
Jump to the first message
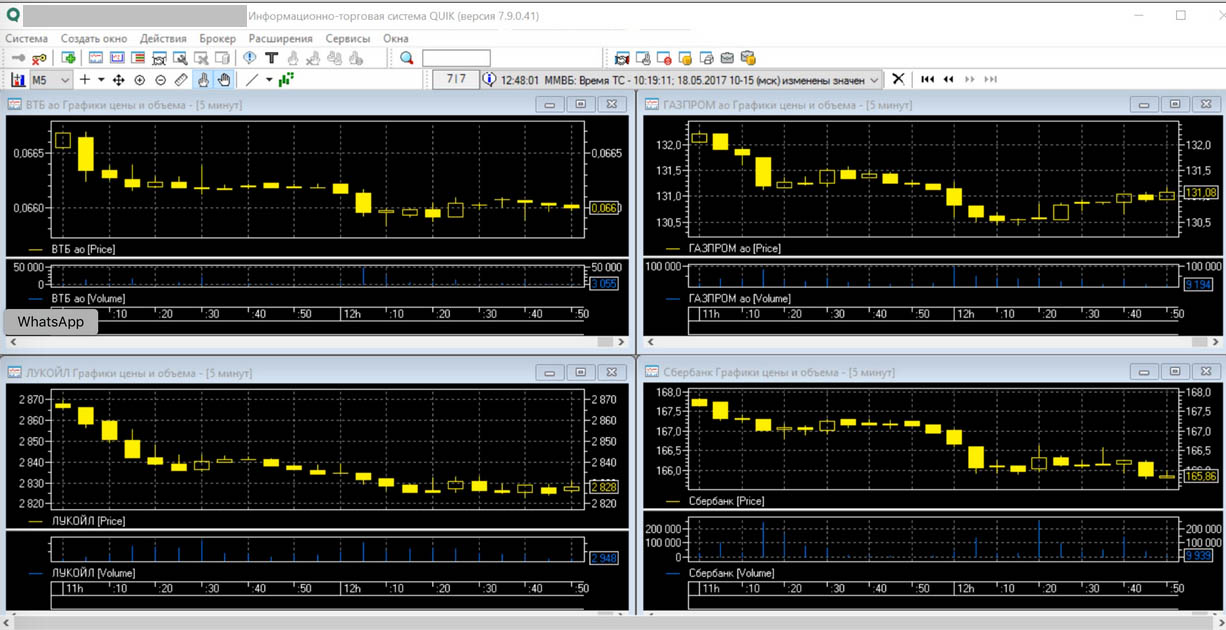tap(928, 79)
